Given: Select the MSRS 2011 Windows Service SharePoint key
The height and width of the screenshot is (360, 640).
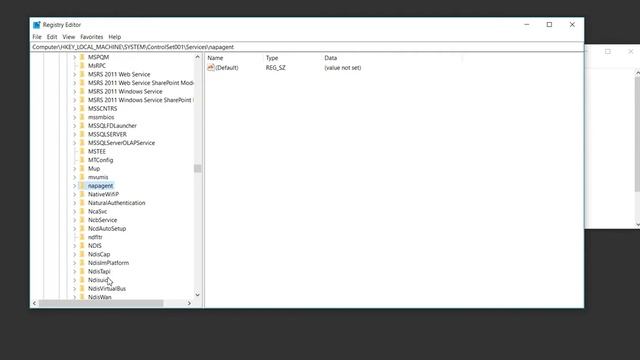Looking at the screenshot, I should tap(141, 100).
